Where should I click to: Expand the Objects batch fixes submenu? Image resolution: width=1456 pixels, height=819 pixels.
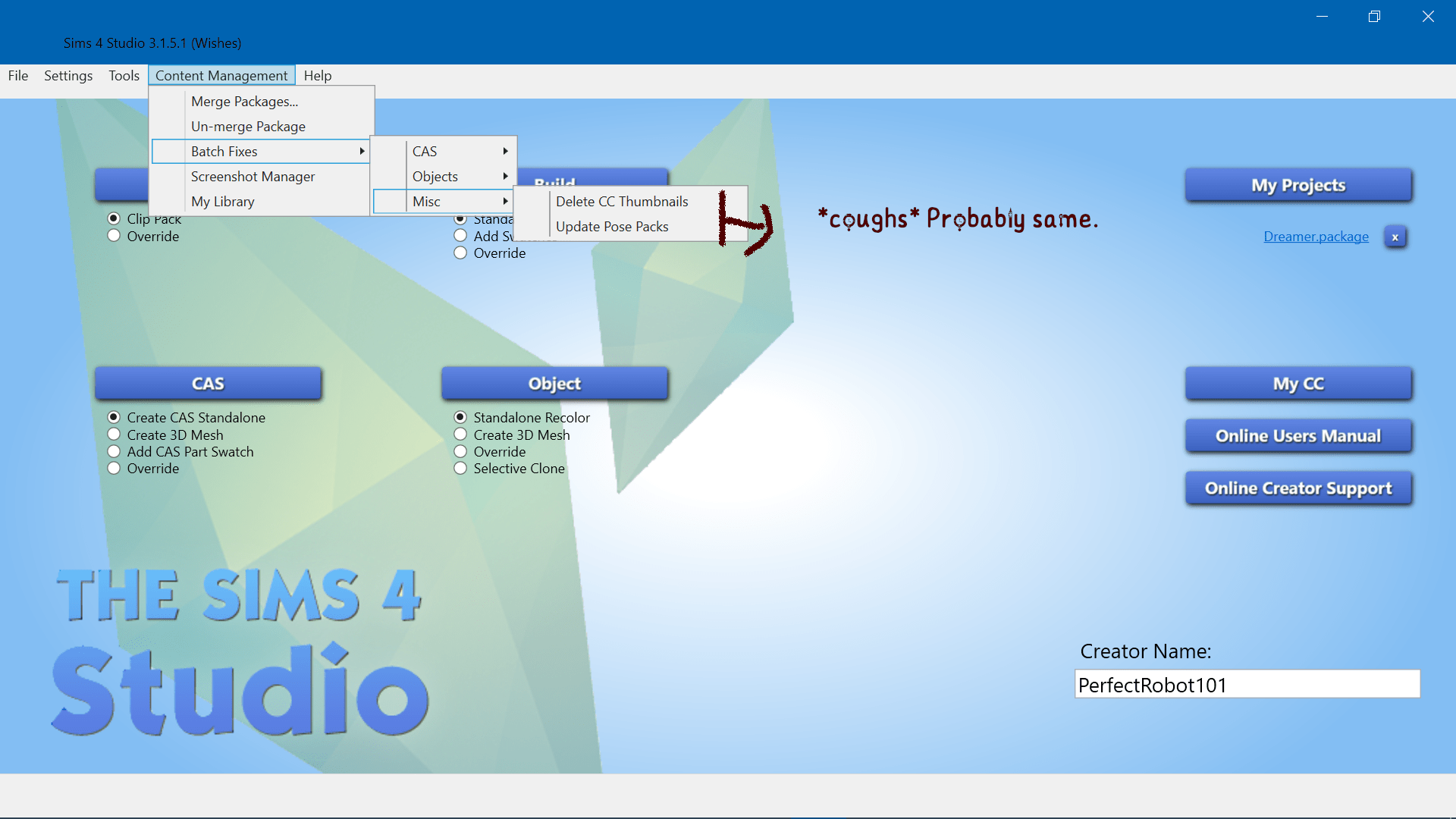(x=444, y=176)
